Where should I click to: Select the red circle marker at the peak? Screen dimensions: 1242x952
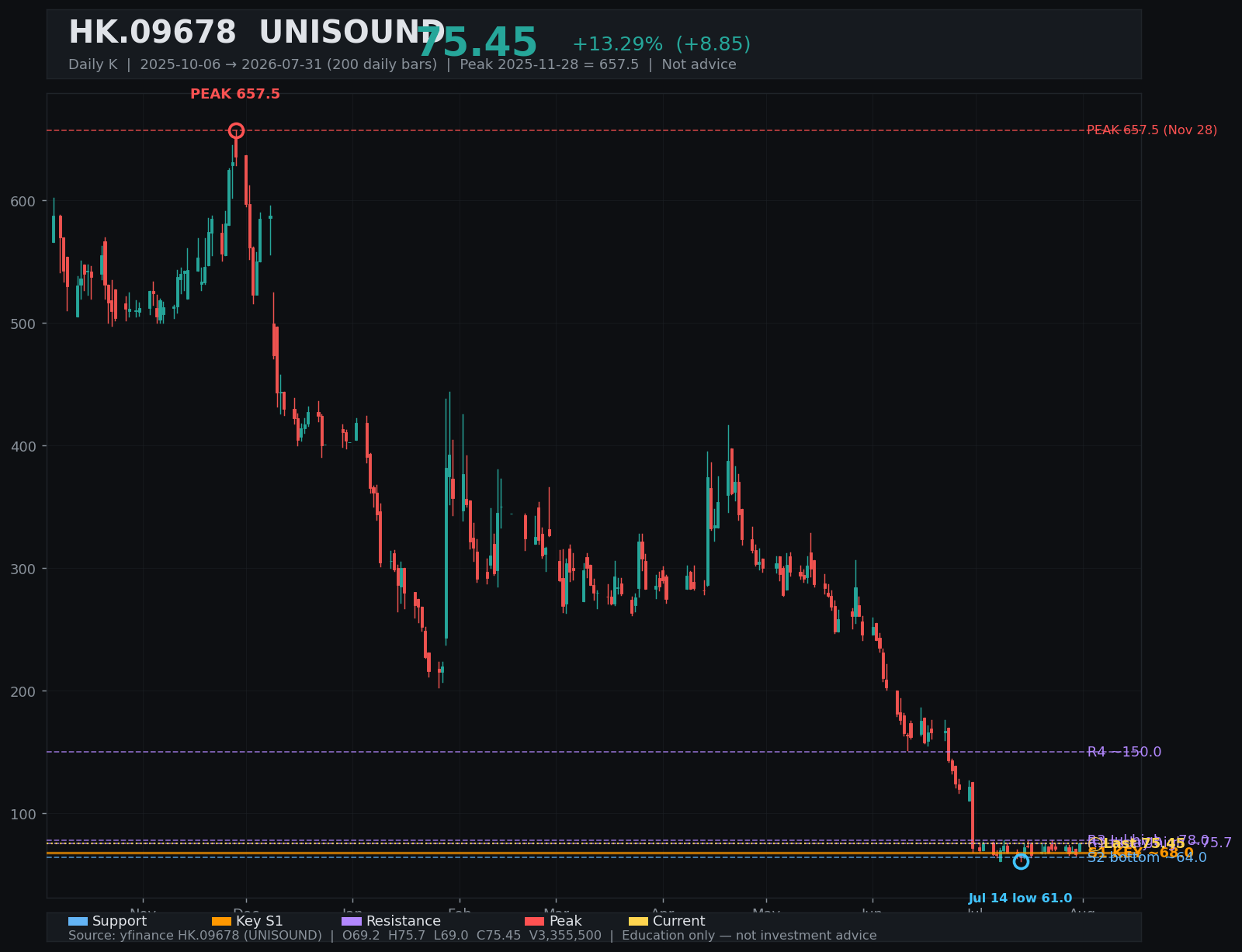click(236, 130)
